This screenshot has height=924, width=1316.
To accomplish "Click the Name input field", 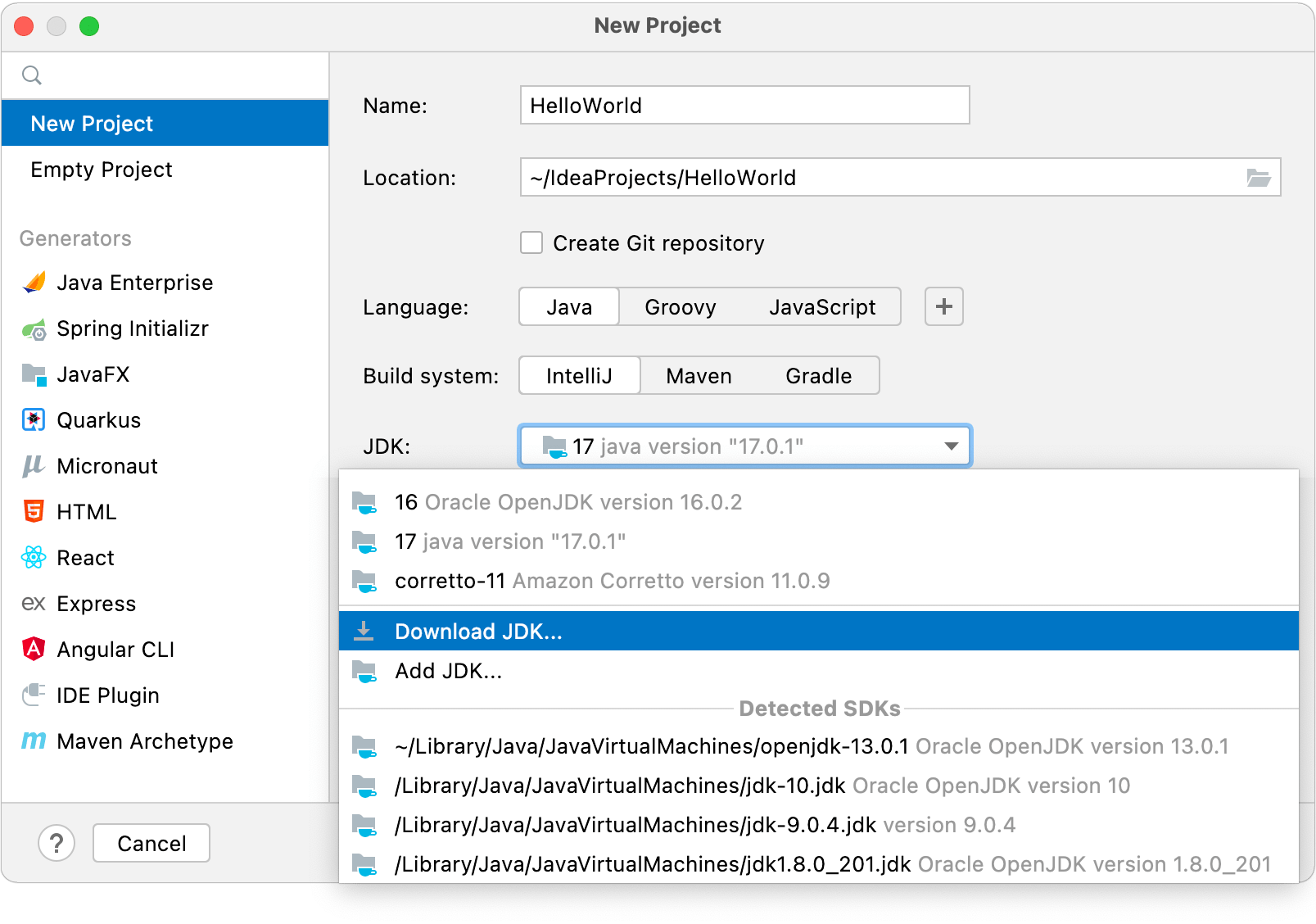I will click(743, 105).
